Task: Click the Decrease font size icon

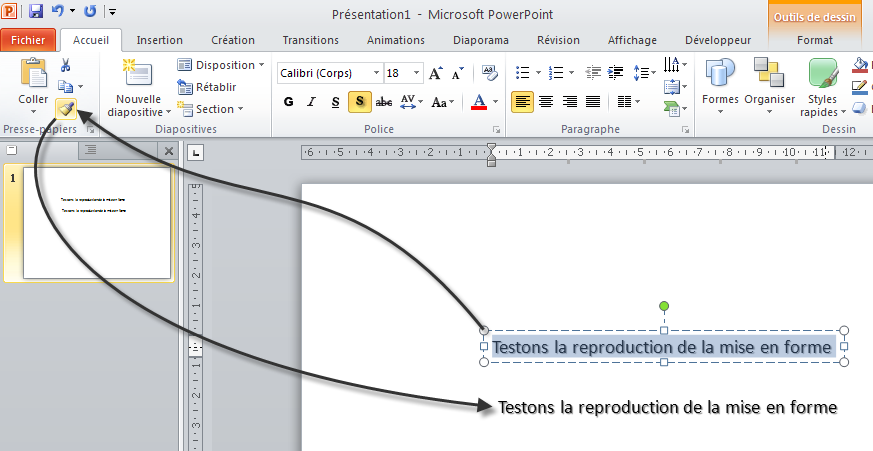Action: point(457,73)
